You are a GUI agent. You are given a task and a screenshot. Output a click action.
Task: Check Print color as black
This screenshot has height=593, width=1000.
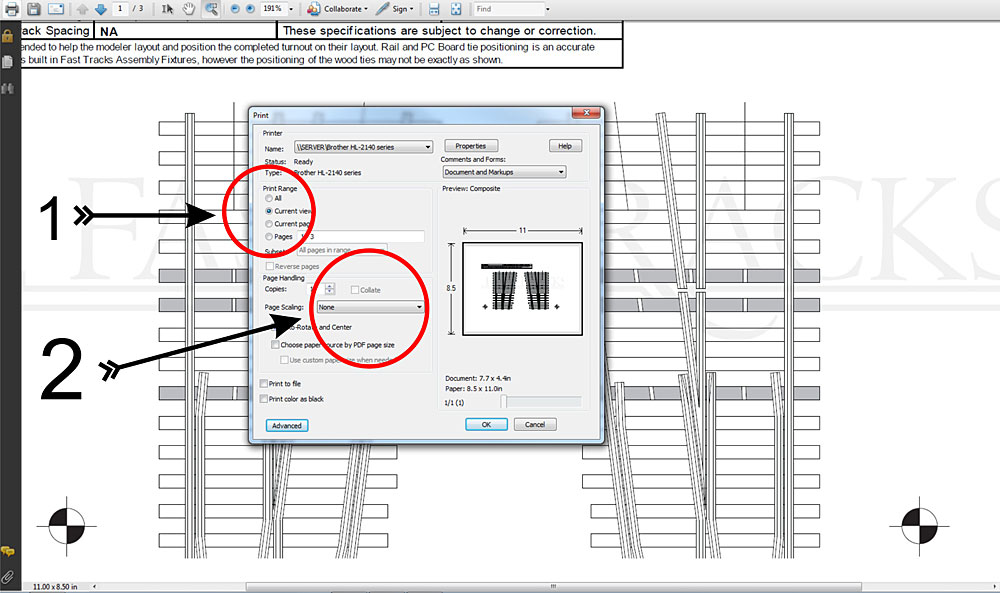tap(263, 399)
